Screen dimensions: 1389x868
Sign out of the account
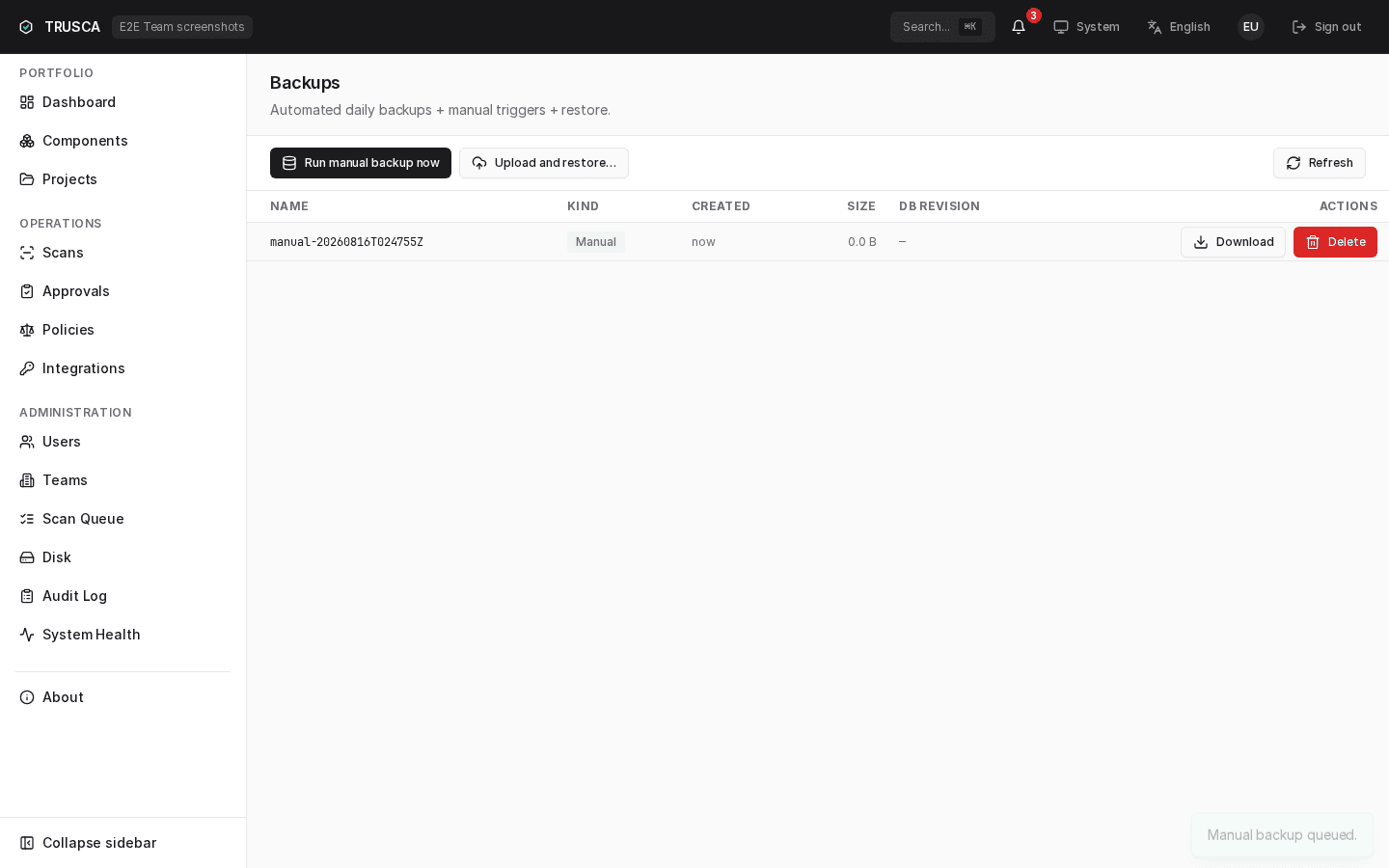pos(1326,27)
